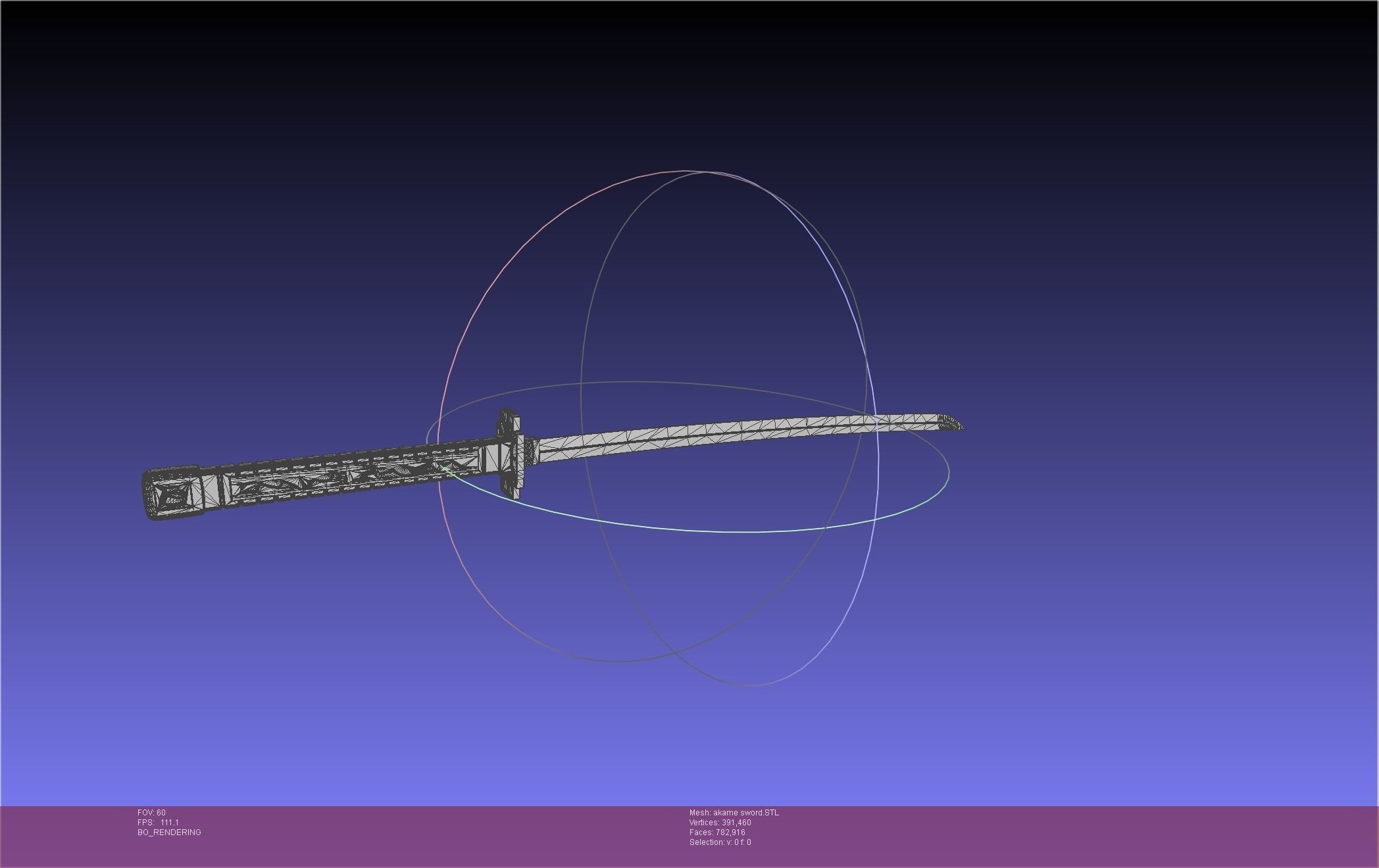The height and width of the screenshot is (868, 1379).
Task: Click the sword blade tip
Action: tap(951, 422)
